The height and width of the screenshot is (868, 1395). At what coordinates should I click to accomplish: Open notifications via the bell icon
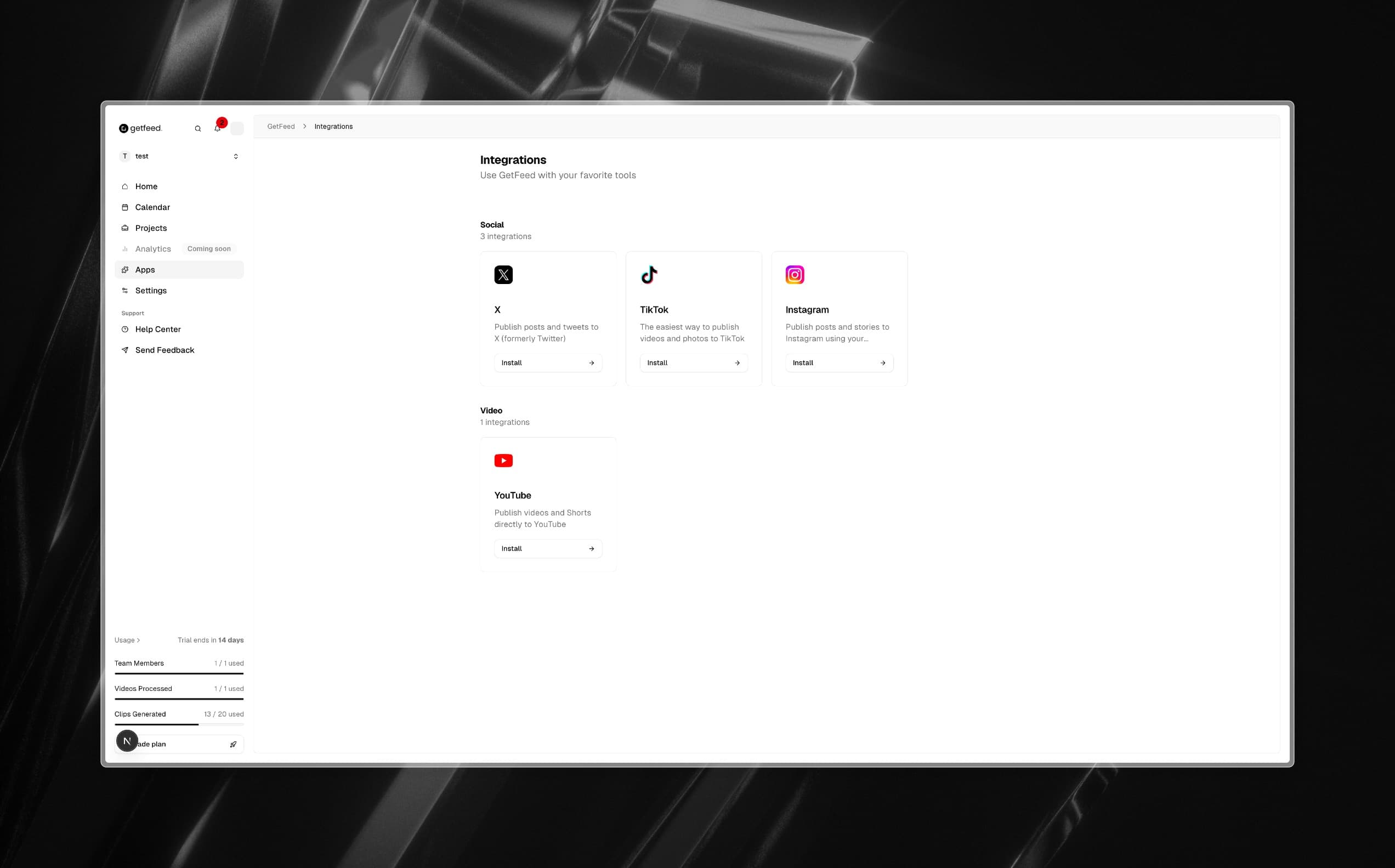click(x=217, y=128)
